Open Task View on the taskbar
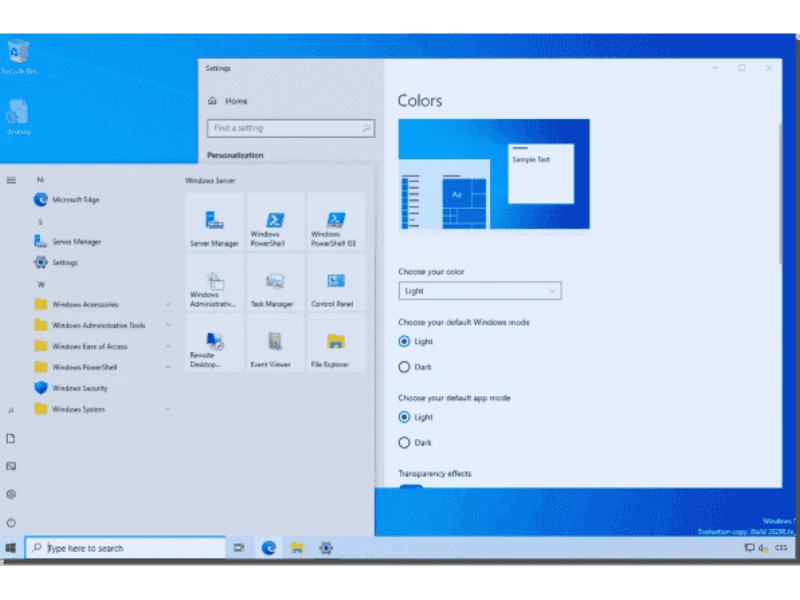 [x=239, y=548]
